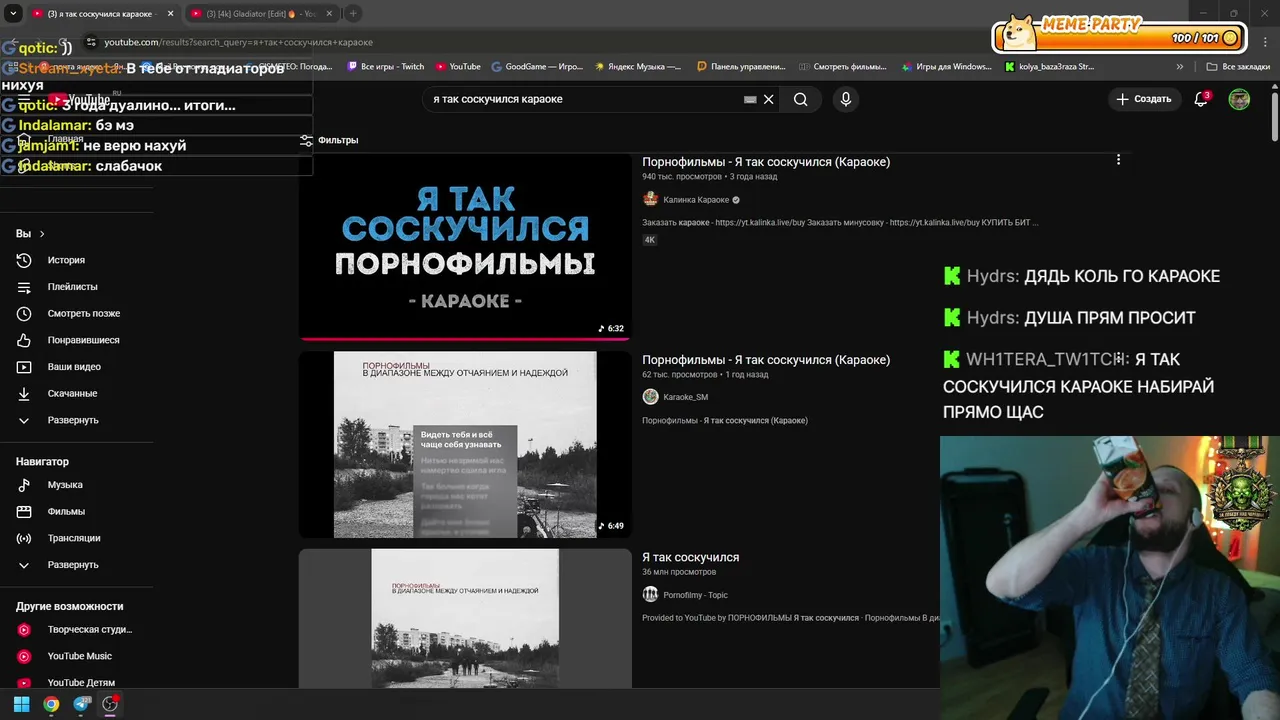Open the YouTube Kids icon (YouTube Детям)
This screenshot has width=1280, height=720.
[24, 682]
